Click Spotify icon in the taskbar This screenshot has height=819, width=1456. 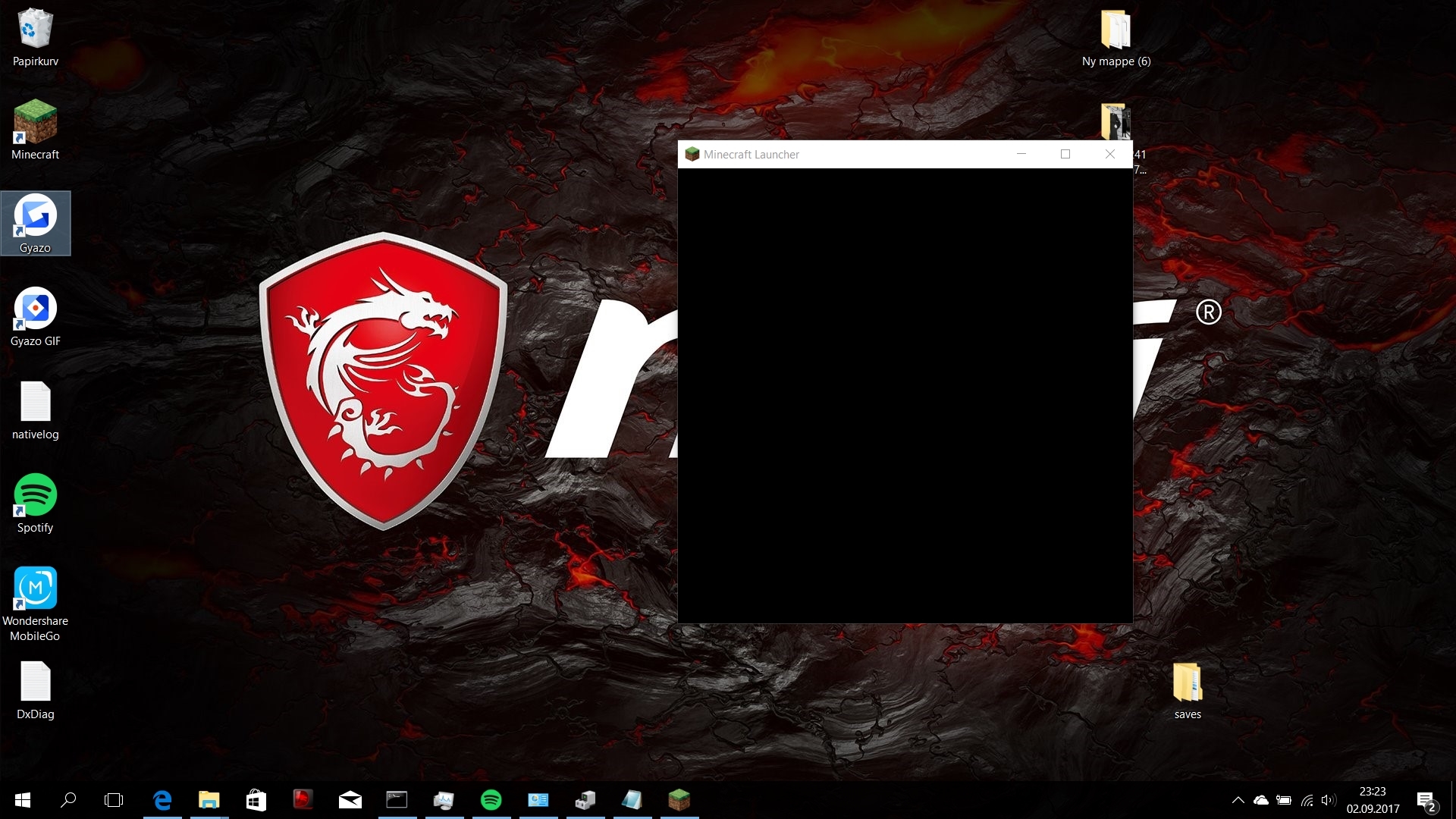[491, 800]
